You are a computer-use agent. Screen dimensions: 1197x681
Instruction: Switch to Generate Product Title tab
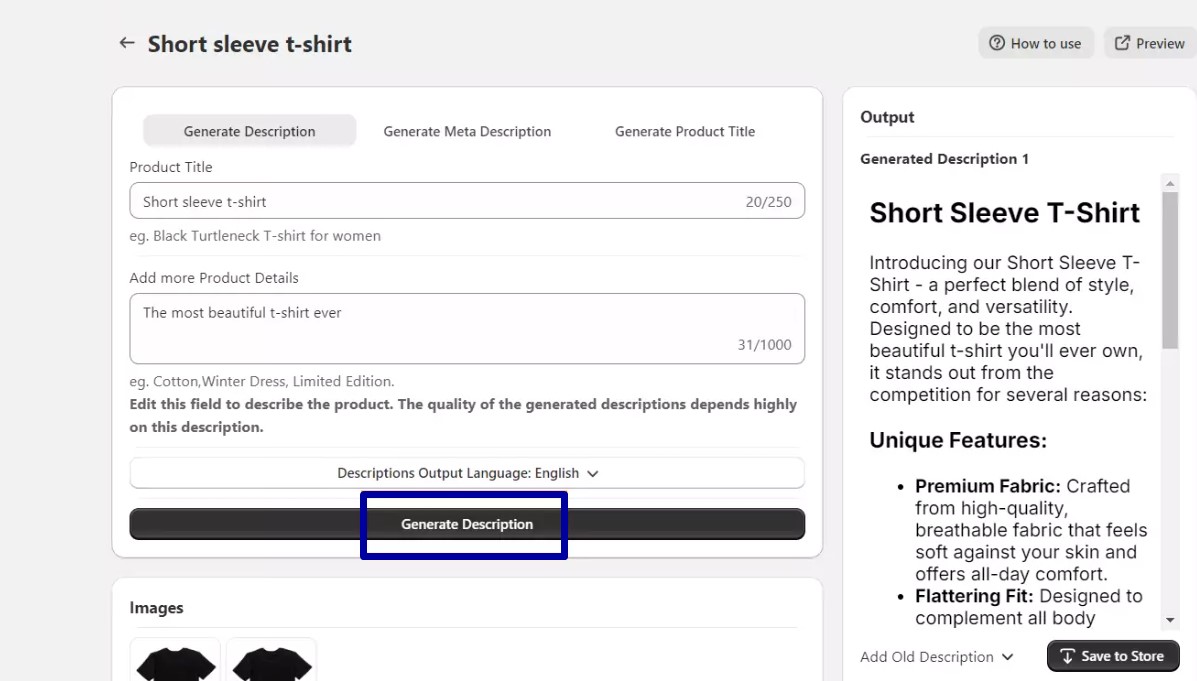click(x=685, y=131)
